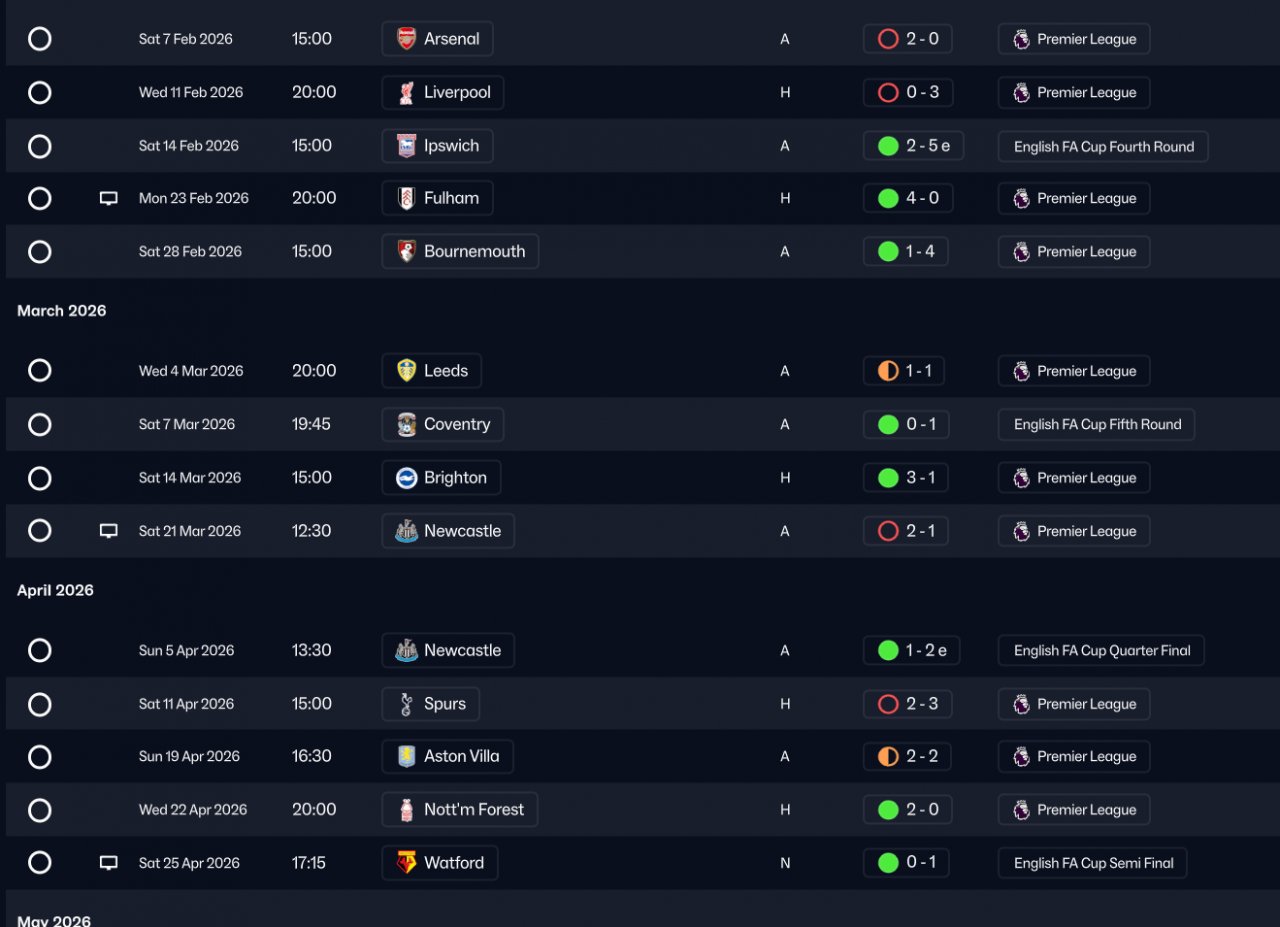Select the radio circle for Arsenal fixture
1280x927 pixels.
click(40, 39)
